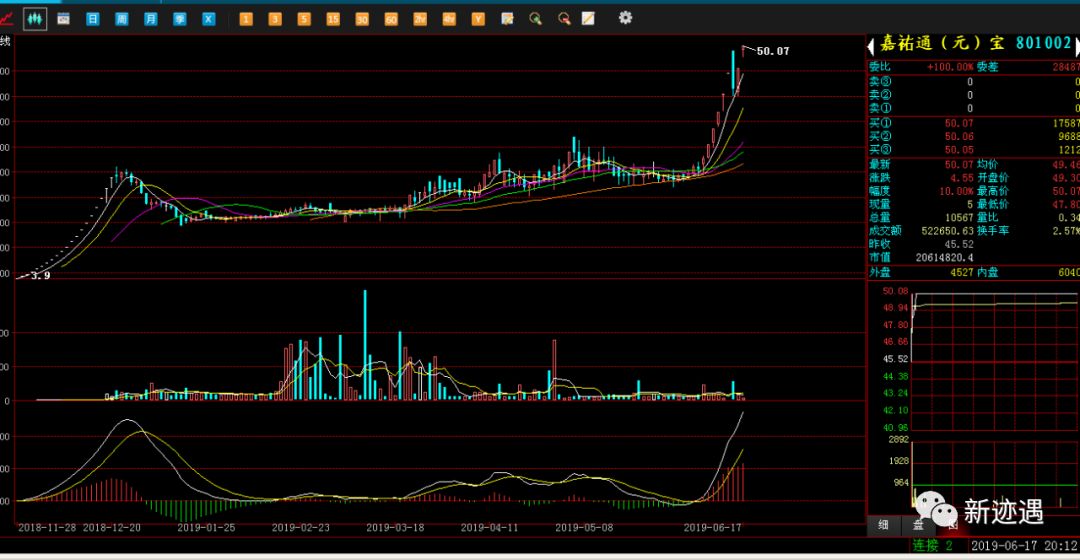Click the 2019-05-08 date on the time axis
This screenshot has width=1080, height=560.
pyautogui.click(x=583, y=528)
